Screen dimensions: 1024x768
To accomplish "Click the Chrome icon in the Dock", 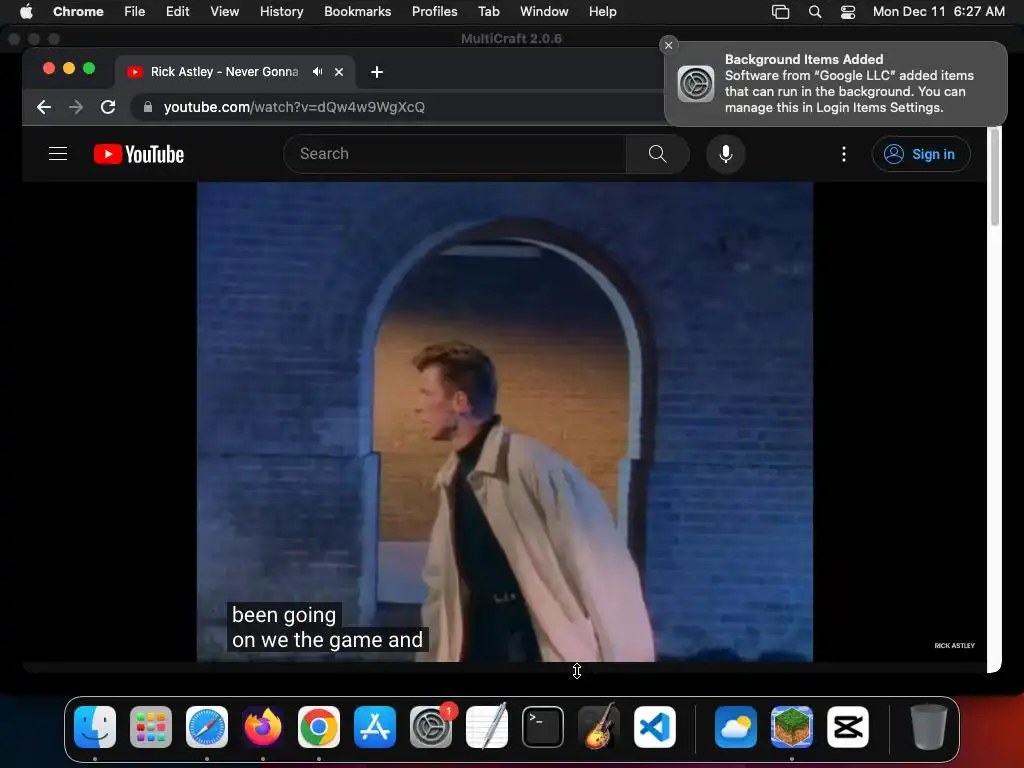I will (319, 727).
